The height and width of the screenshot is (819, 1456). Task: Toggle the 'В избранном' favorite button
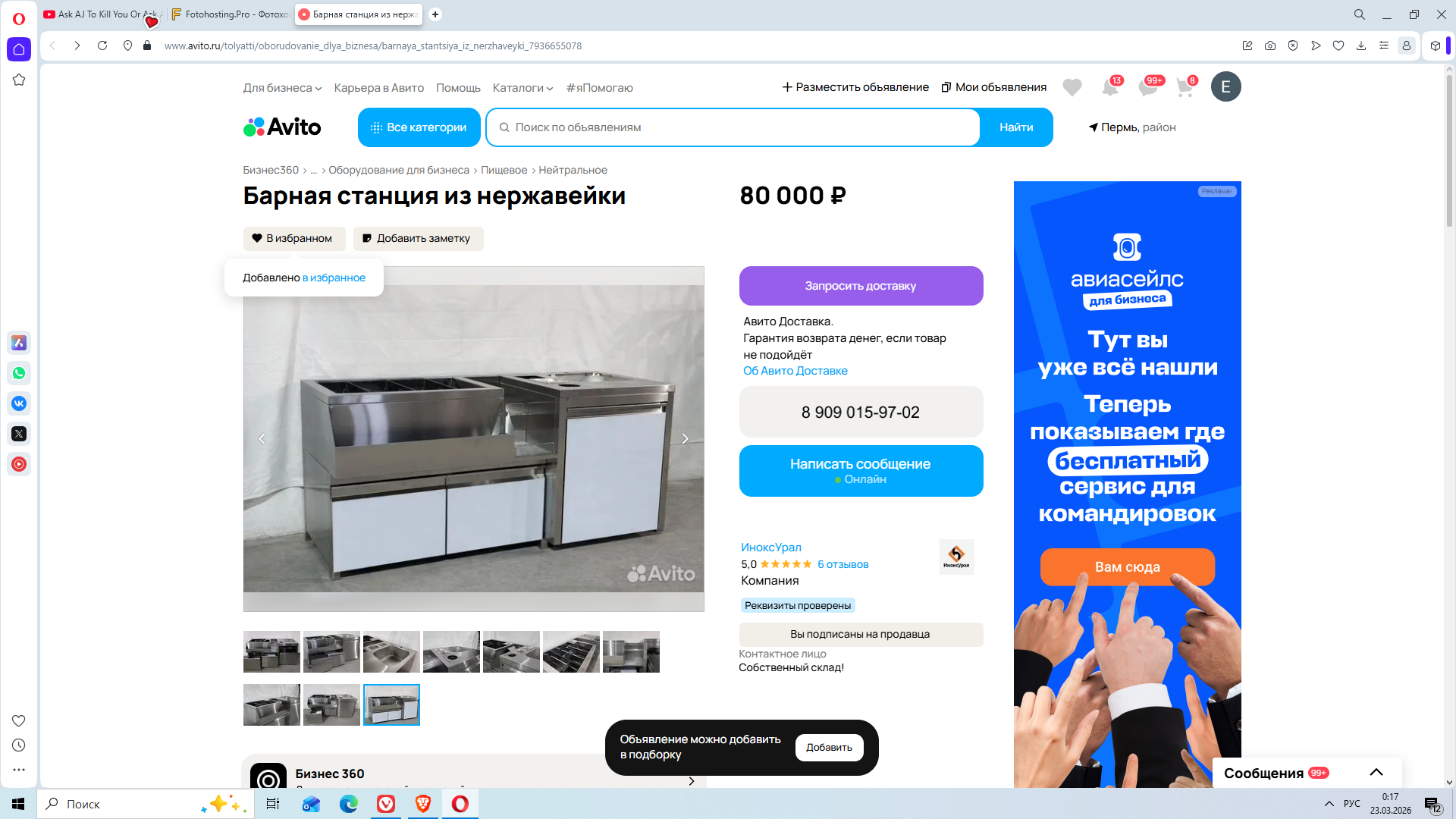(x=294, y=238)
